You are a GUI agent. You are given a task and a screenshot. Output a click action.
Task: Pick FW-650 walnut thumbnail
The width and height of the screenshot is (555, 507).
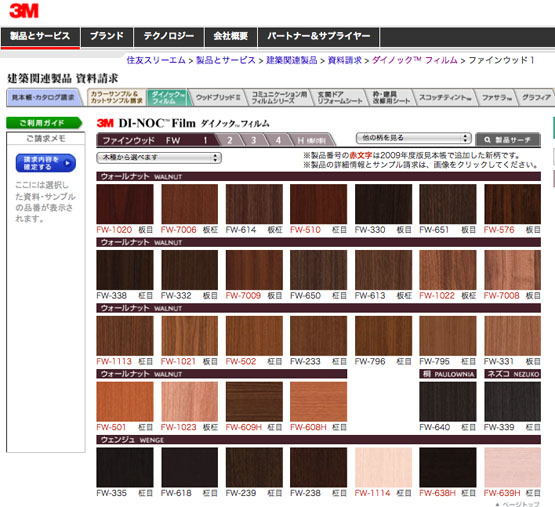point(319,270)
